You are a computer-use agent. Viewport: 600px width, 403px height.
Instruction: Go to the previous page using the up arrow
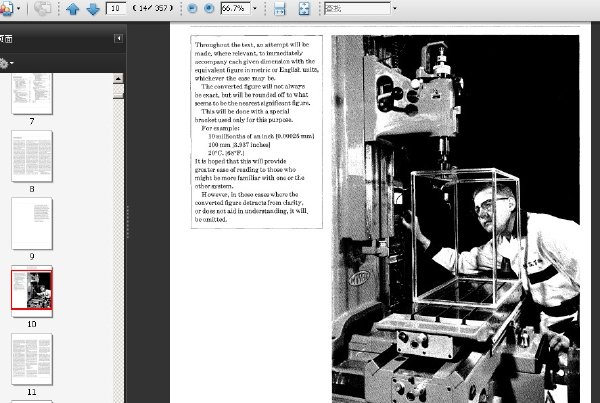(x=73, y=9)
